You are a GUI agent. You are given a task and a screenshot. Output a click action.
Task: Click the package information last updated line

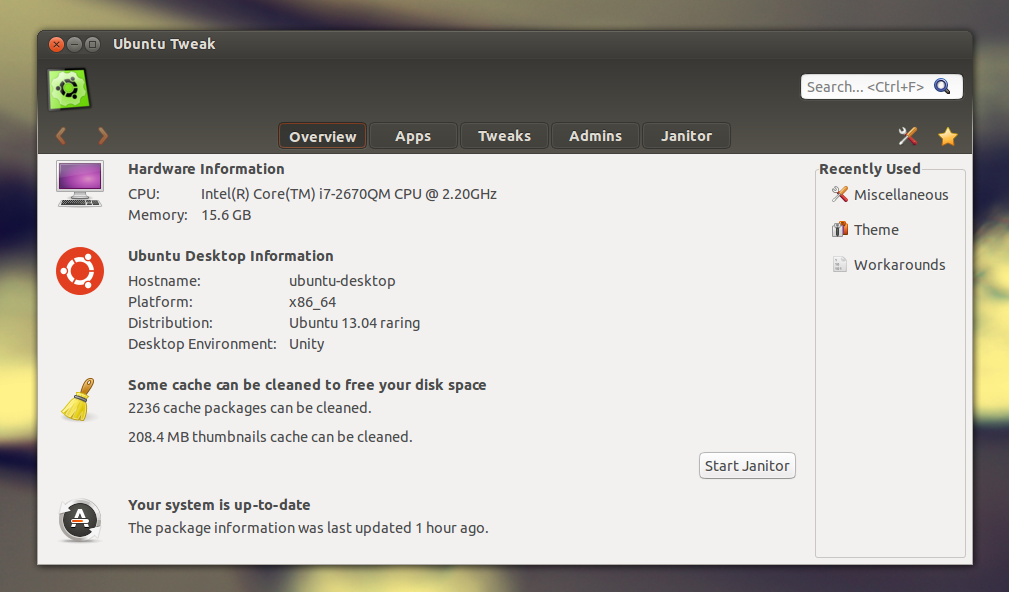[x=308, y=528]
